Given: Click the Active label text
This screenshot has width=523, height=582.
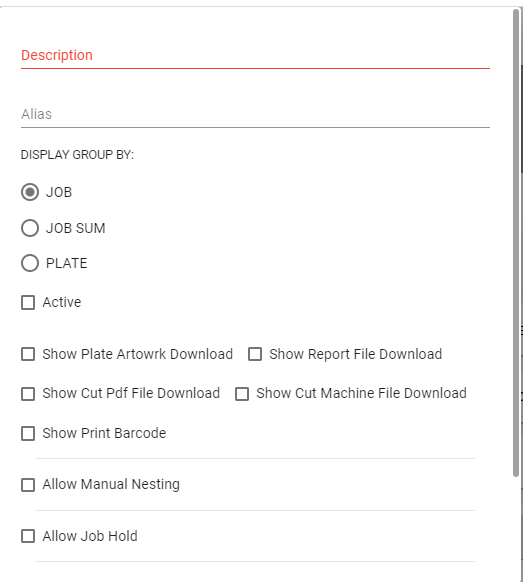Looking at the screenshot, I should (62, 302).
